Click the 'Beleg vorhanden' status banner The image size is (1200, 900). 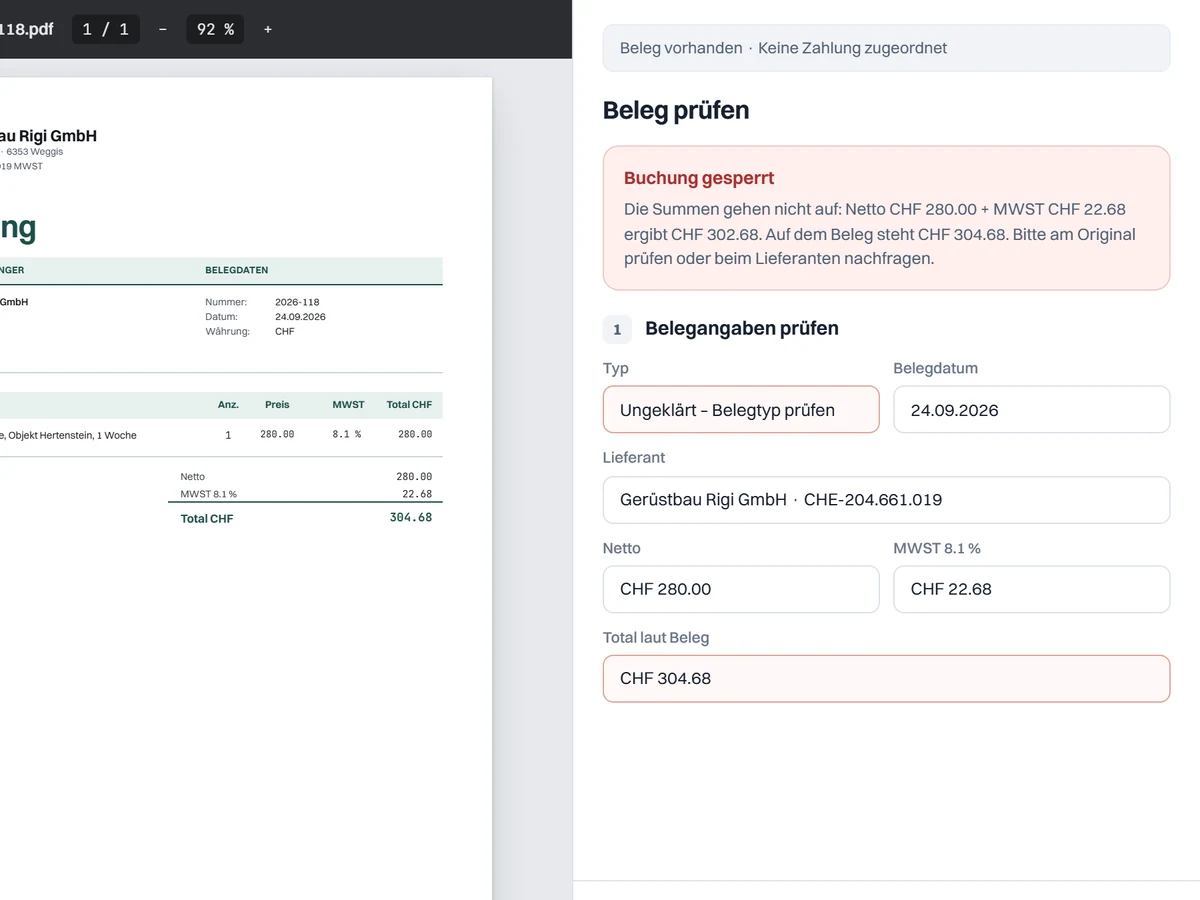[x=886, y=48]
